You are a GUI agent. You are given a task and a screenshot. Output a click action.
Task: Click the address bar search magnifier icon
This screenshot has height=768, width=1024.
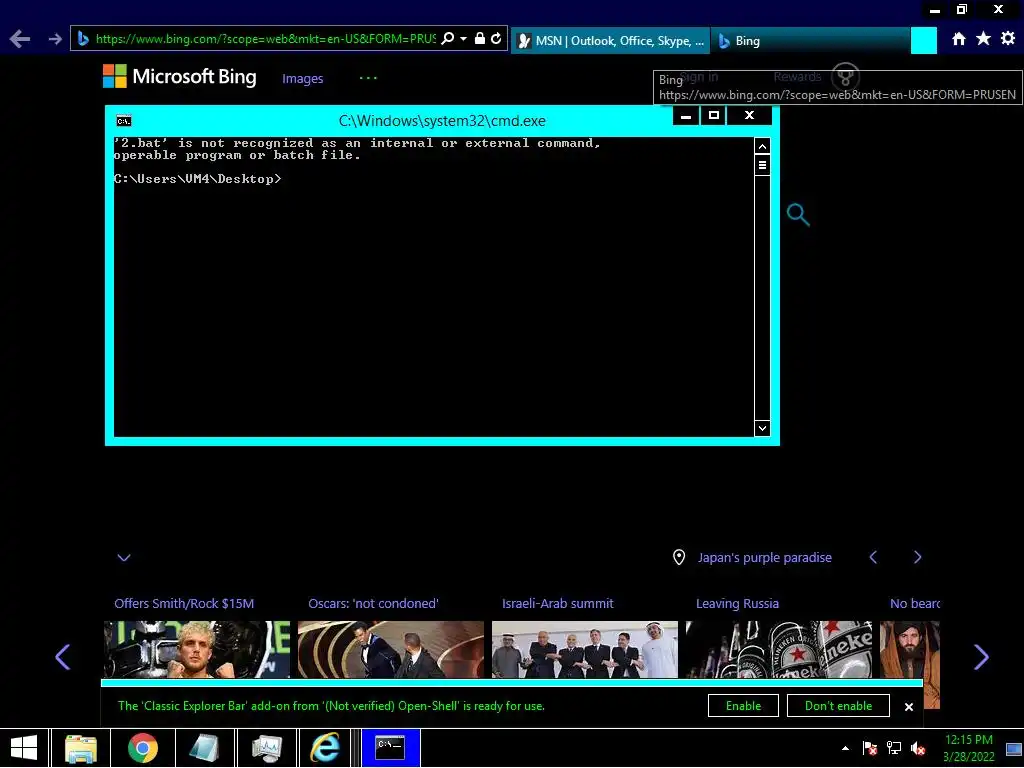[447, 39]
